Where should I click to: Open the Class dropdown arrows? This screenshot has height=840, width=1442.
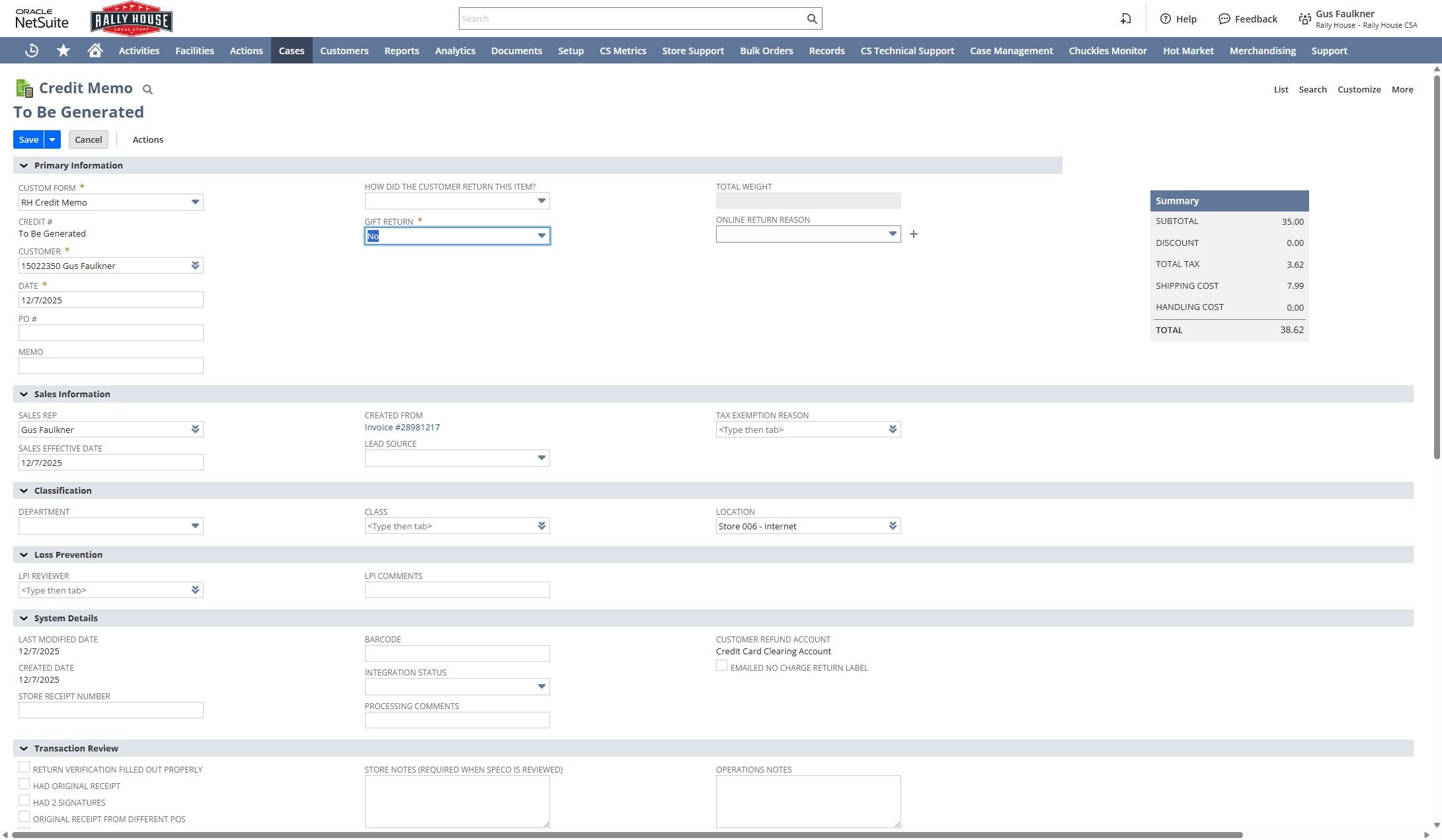541,526
